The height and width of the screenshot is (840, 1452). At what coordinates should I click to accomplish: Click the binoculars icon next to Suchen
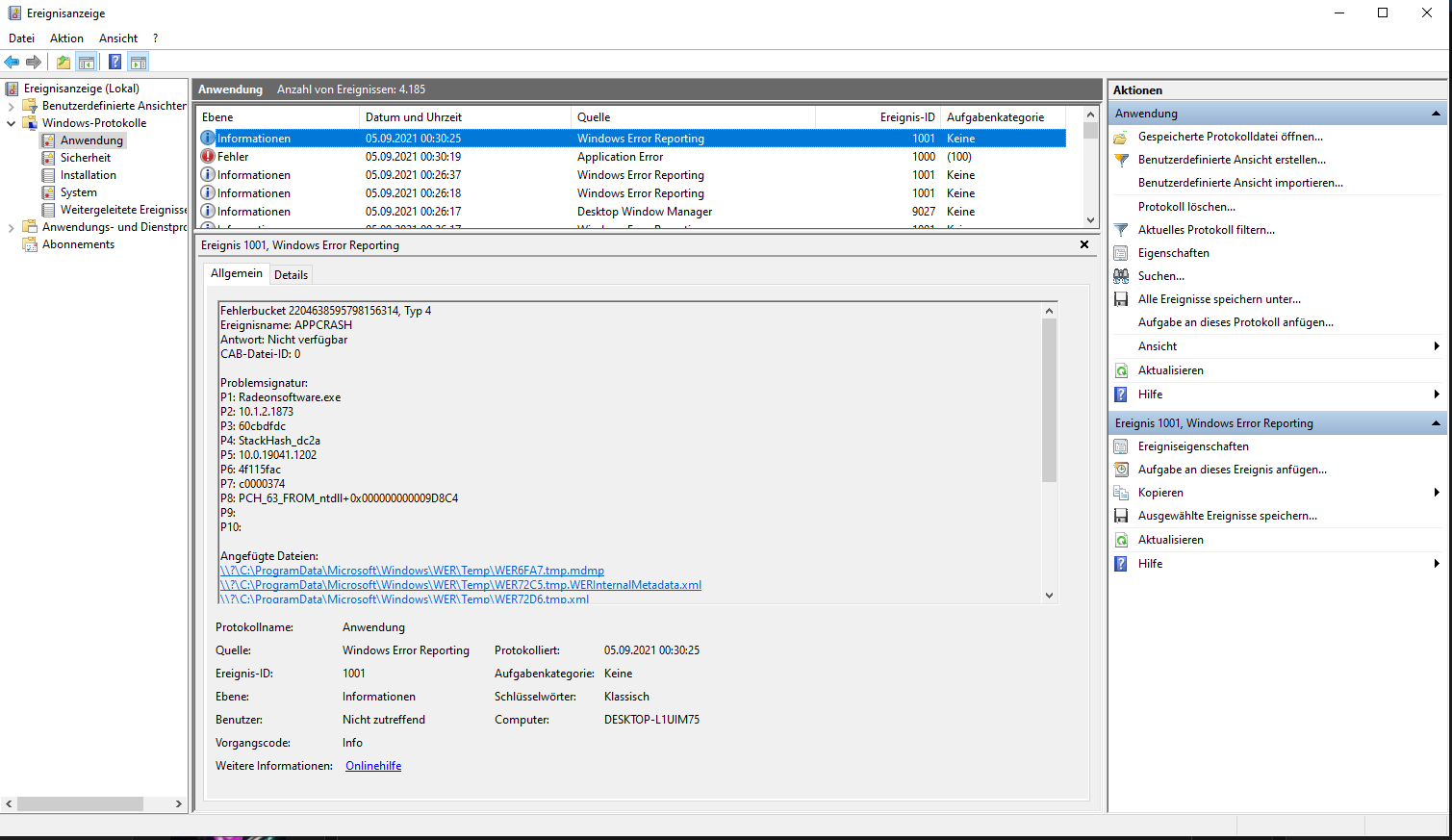click(1121, 276)
